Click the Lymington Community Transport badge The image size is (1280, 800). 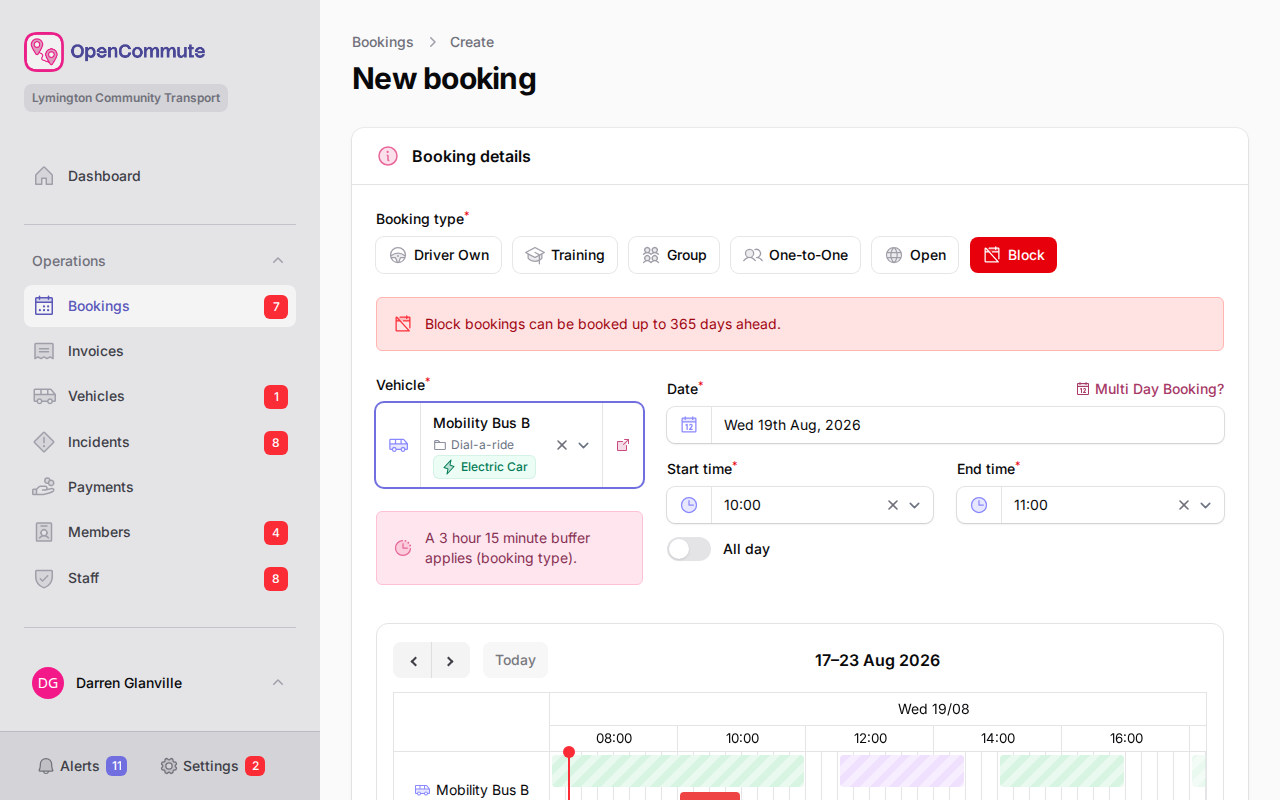tap(126, 98)
